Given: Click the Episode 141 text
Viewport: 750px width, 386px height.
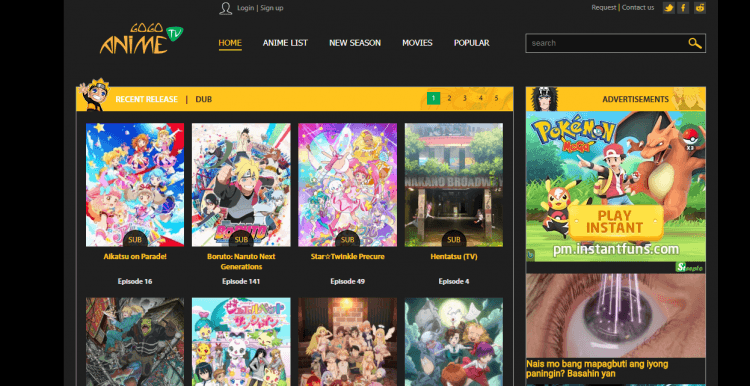Looking at the screenshot, I should 241,282.
